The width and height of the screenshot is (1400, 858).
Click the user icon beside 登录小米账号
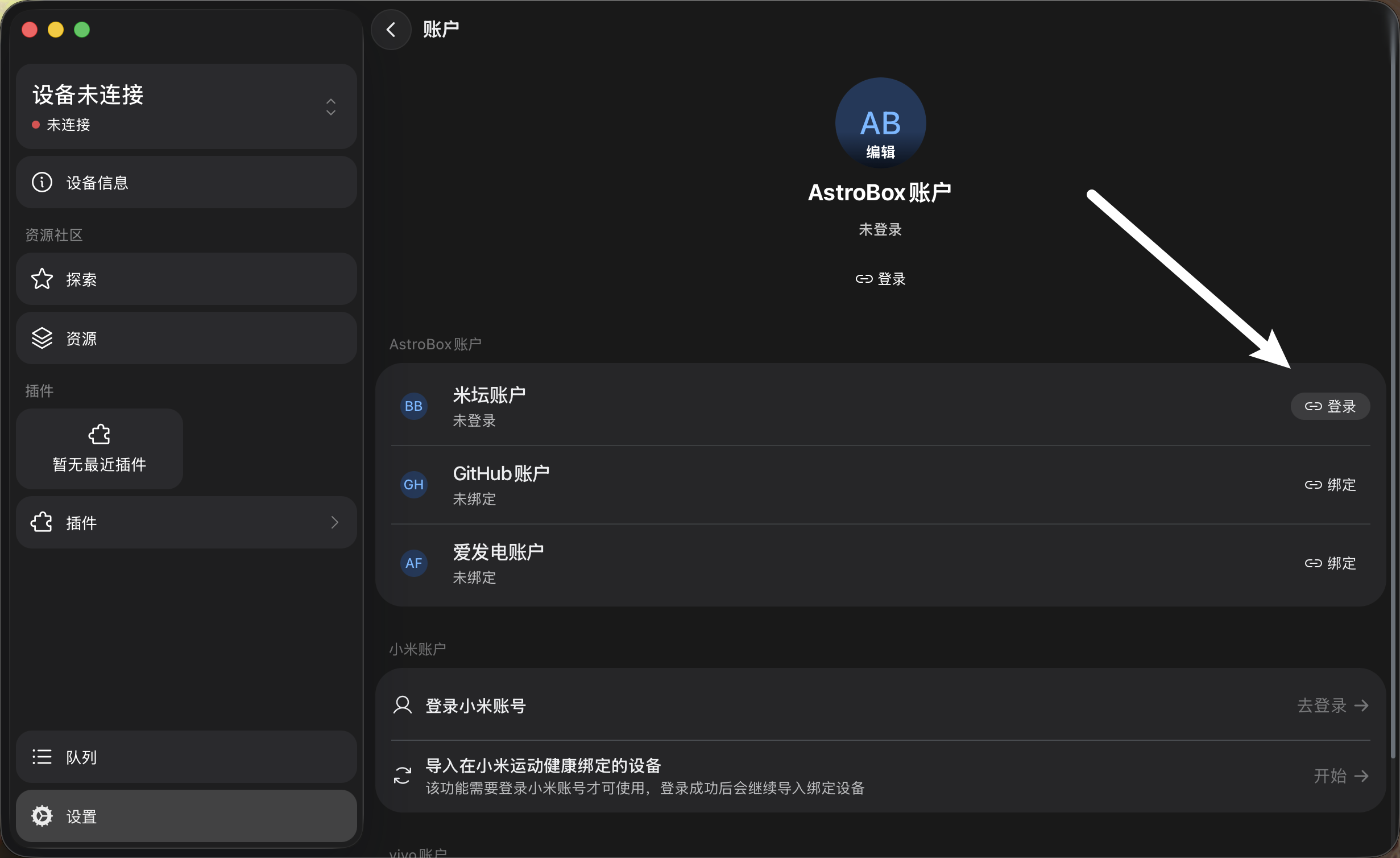403,706
